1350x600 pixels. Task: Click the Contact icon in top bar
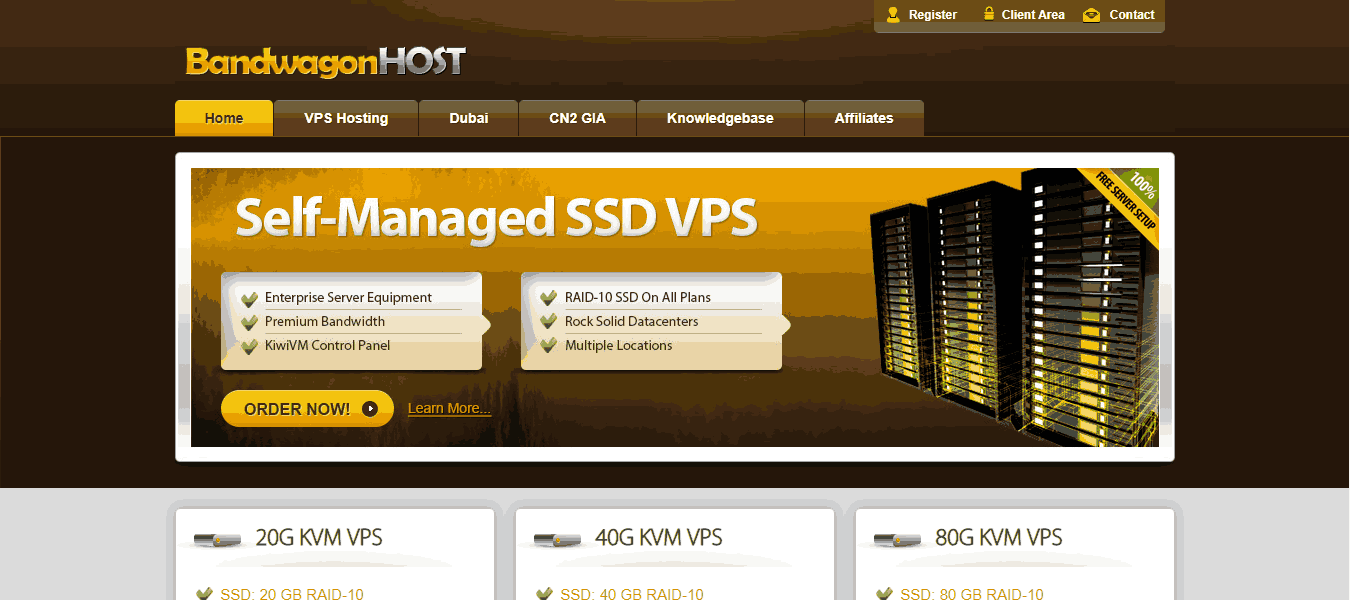[x=1091, y=15]
